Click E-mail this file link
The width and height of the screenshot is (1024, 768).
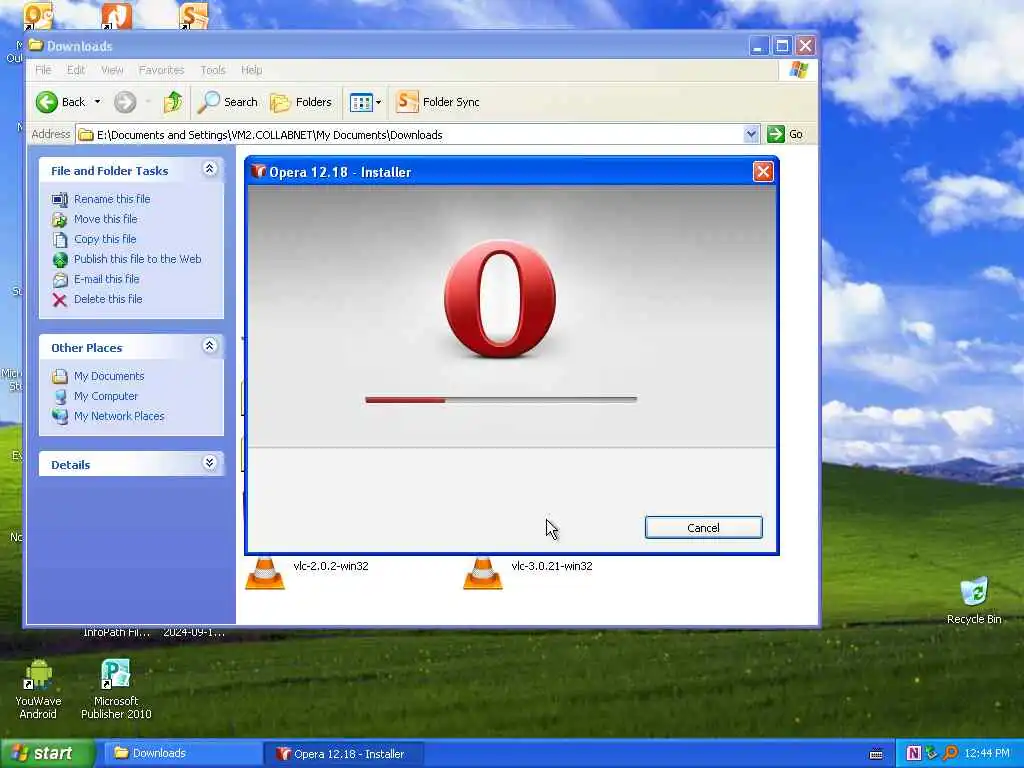click(106, 279)
